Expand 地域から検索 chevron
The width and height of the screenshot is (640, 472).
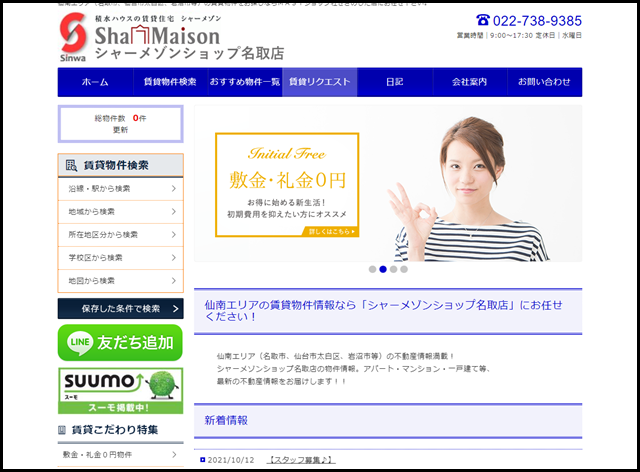pyautogui.click(x=174, y=212)
